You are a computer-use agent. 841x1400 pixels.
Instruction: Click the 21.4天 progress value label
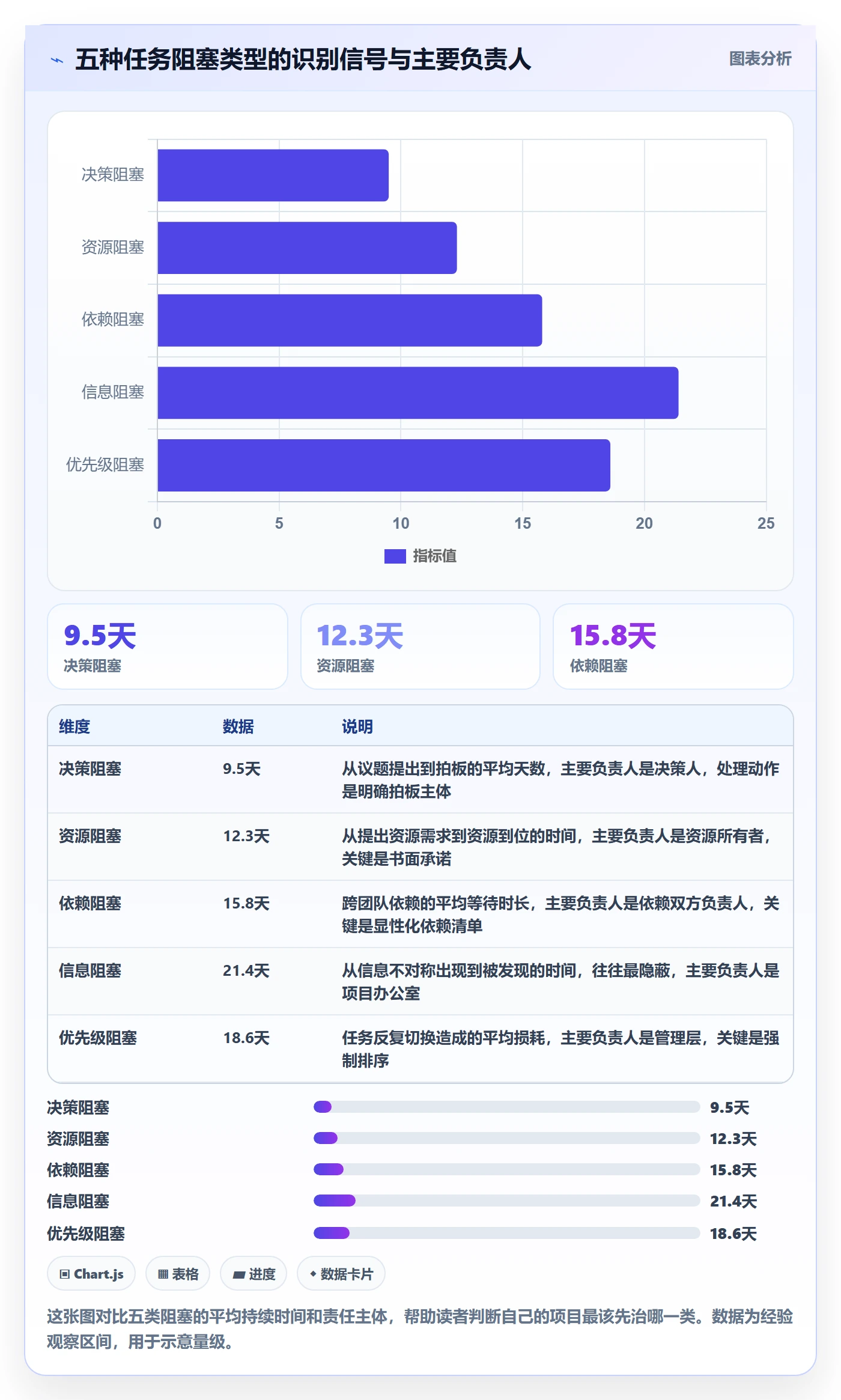(x=733, y=1201)
